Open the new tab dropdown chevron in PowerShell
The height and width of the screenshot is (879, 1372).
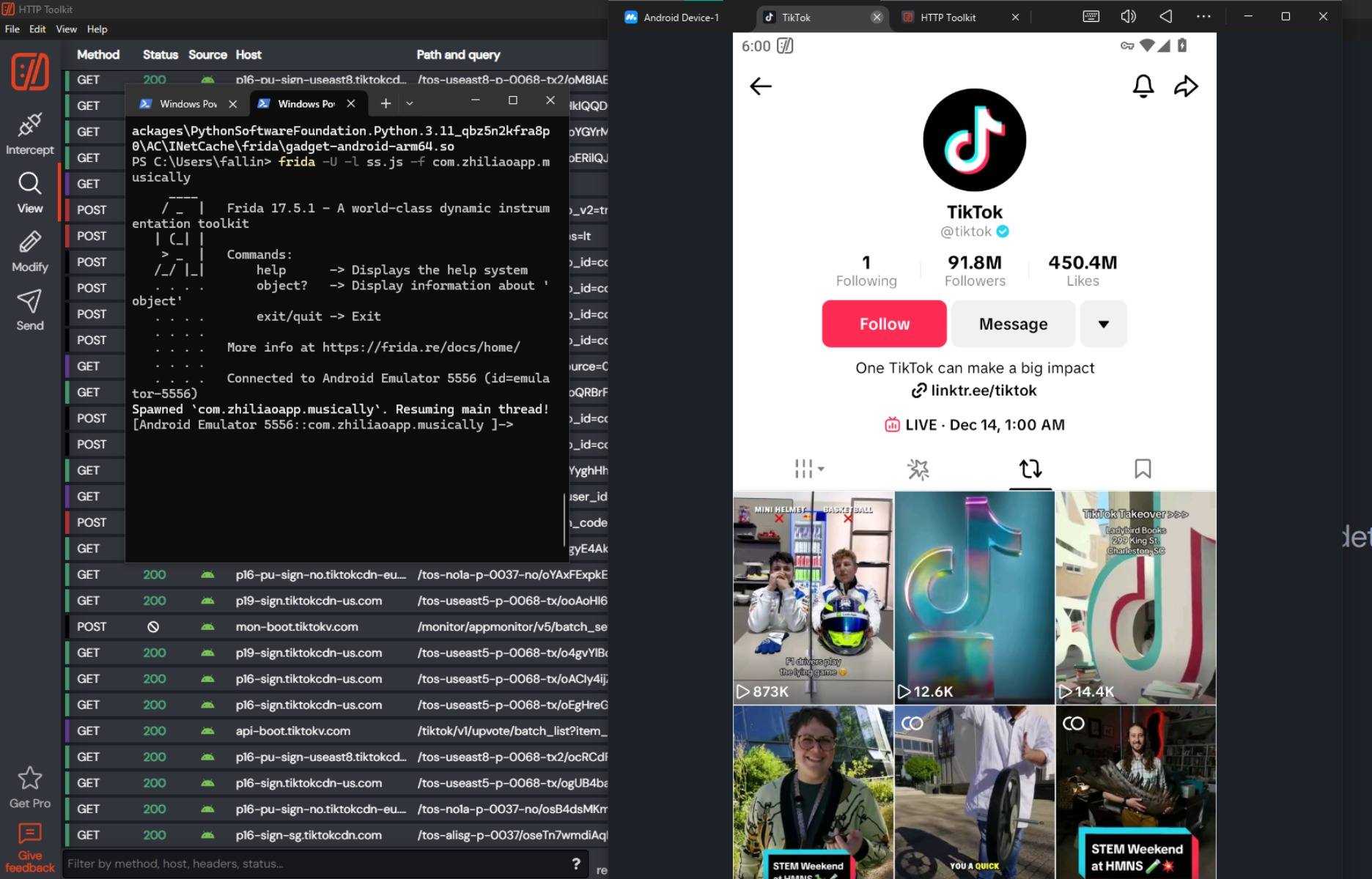coord(408,103)
